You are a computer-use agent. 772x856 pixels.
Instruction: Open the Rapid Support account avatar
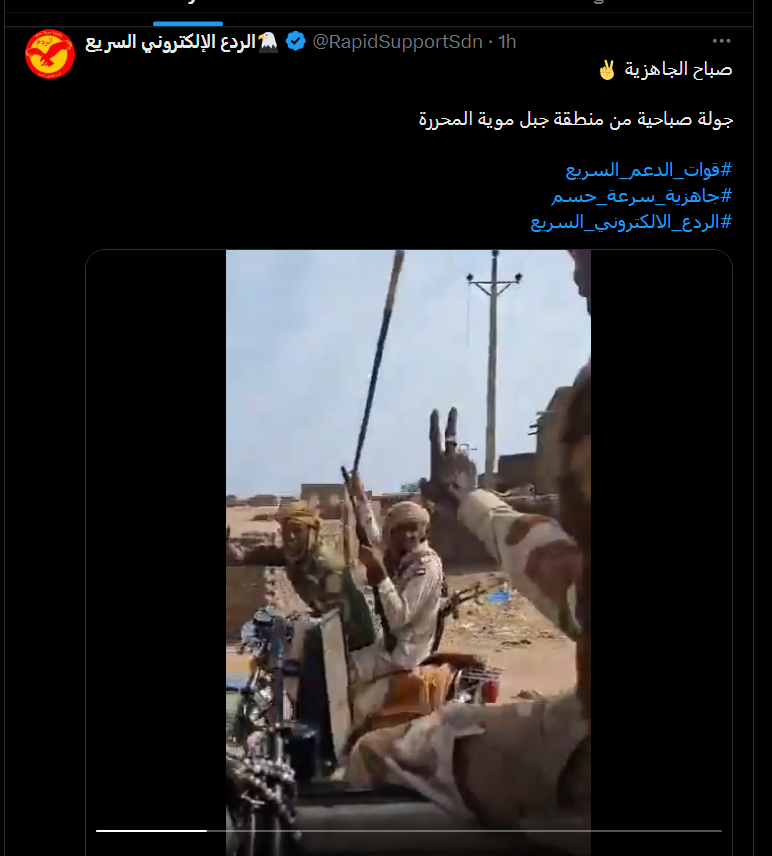pyautogui.click(x=50, y=54)
